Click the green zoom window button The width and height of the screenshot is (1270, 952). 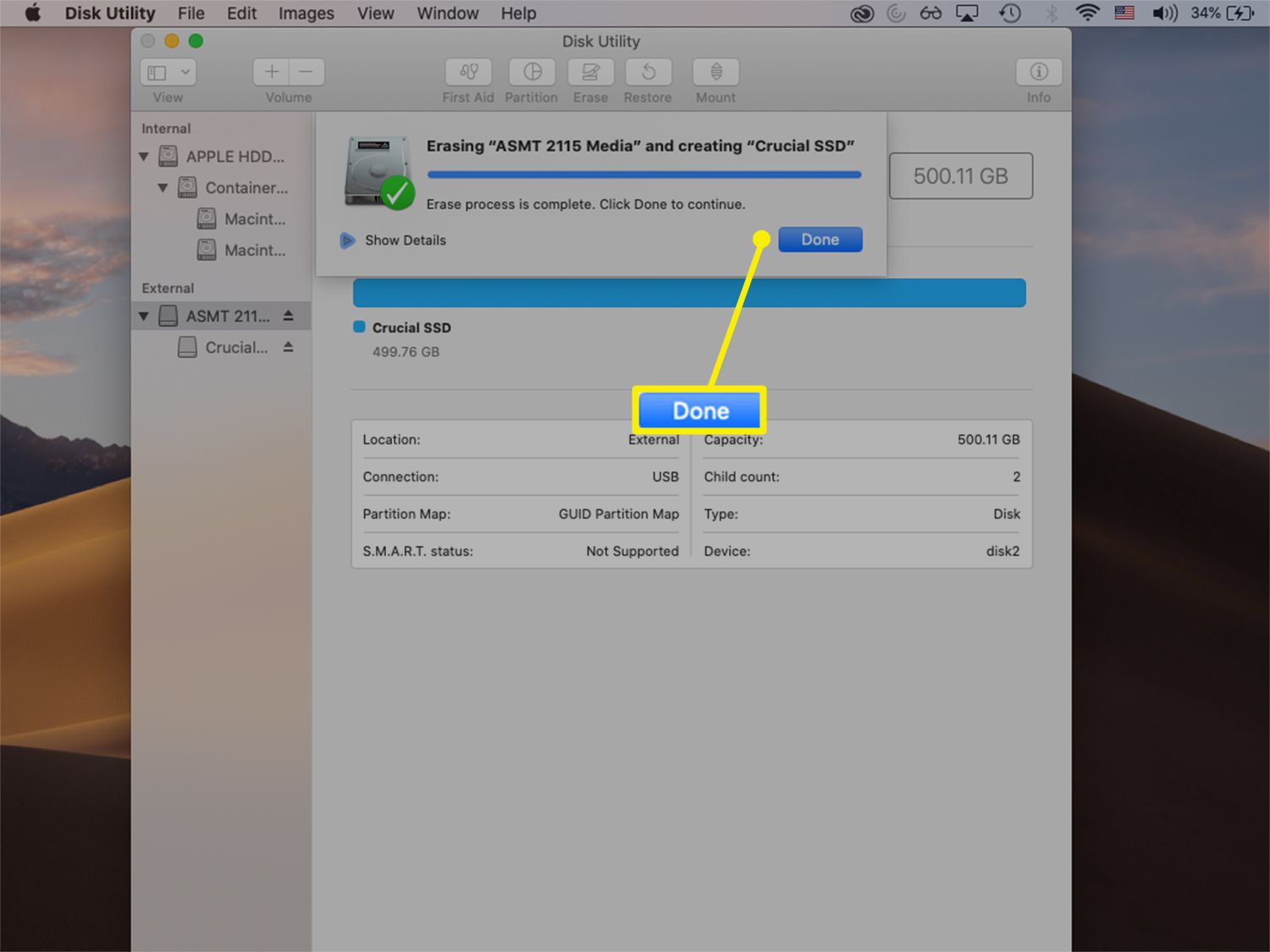point(196,41)
